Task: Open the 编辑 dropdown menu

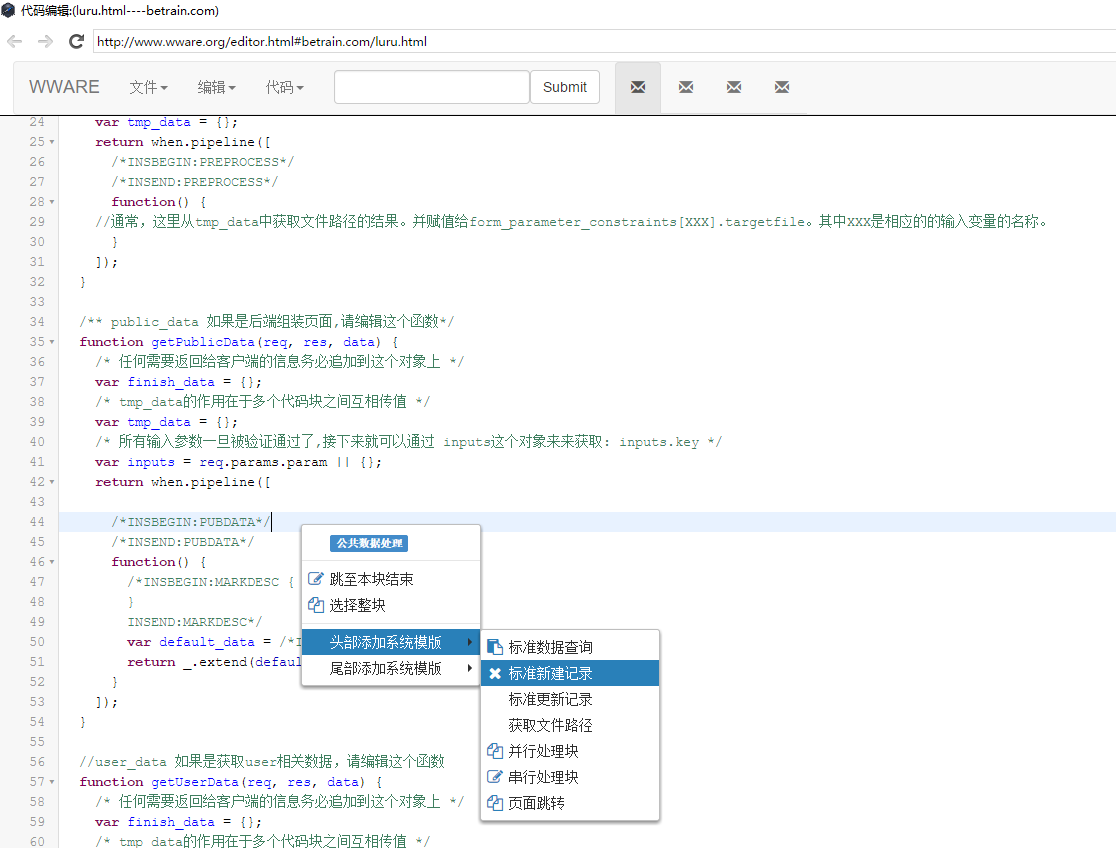Action: [216, 87]
